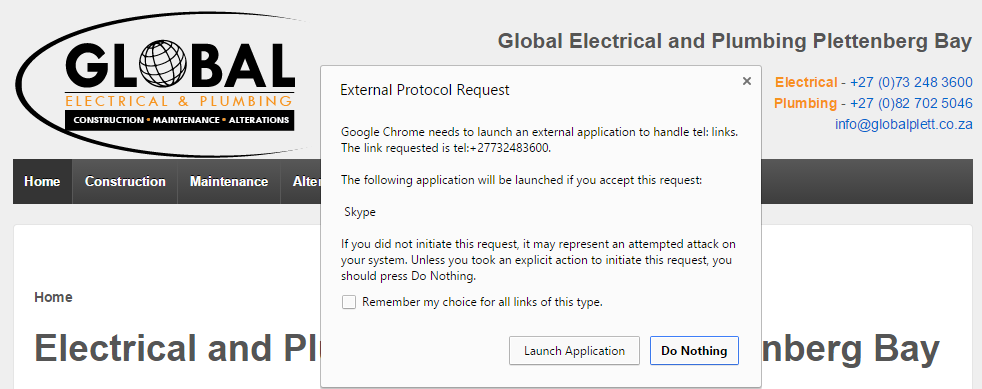Click the Construction Maintenance Alterations logo banner
This screenshot has width=982, height=389.
(180, 120)
